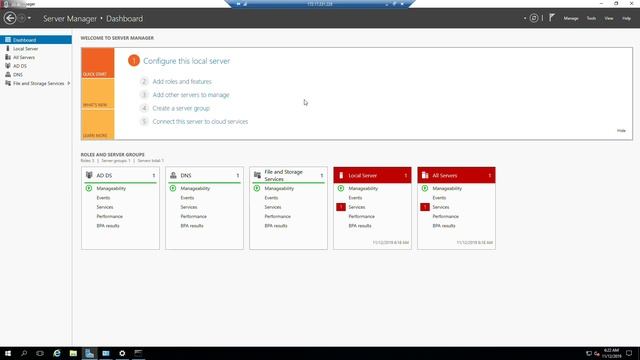The width and height of the screenshot is (640, 360).
Task: Select Dashboard in the sidebar
Action: pos(36,40)
